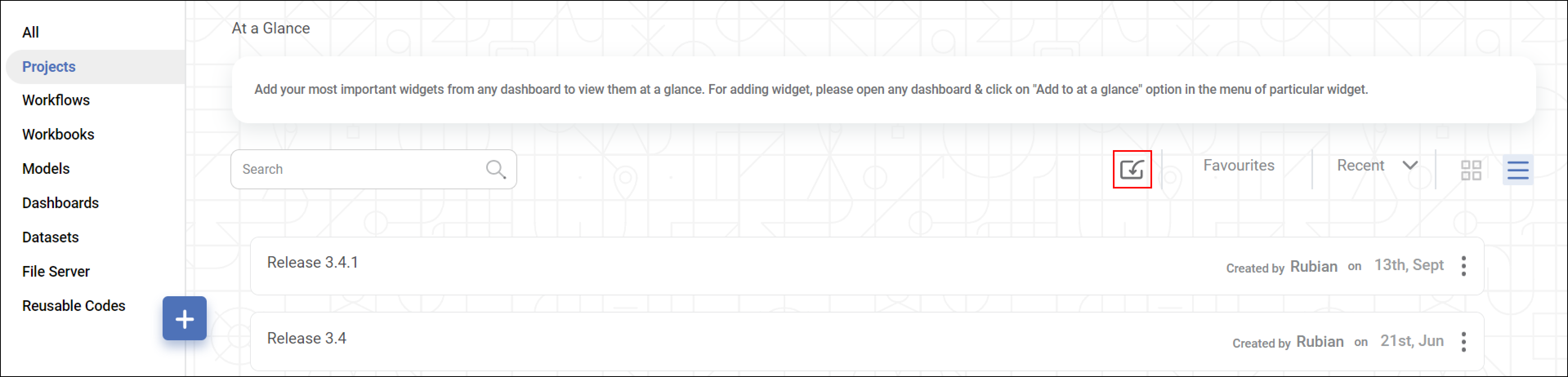Switch to list view layout
The width and height of the screenshot is (1568, 377).
click(x=1517, y=170)
